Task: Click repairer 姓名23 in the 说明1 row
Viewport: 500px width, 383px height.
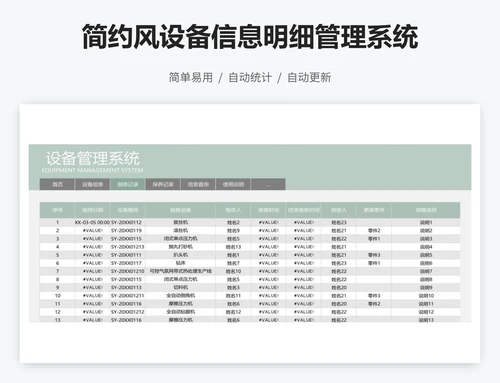Action: click(x=339, y=222)
